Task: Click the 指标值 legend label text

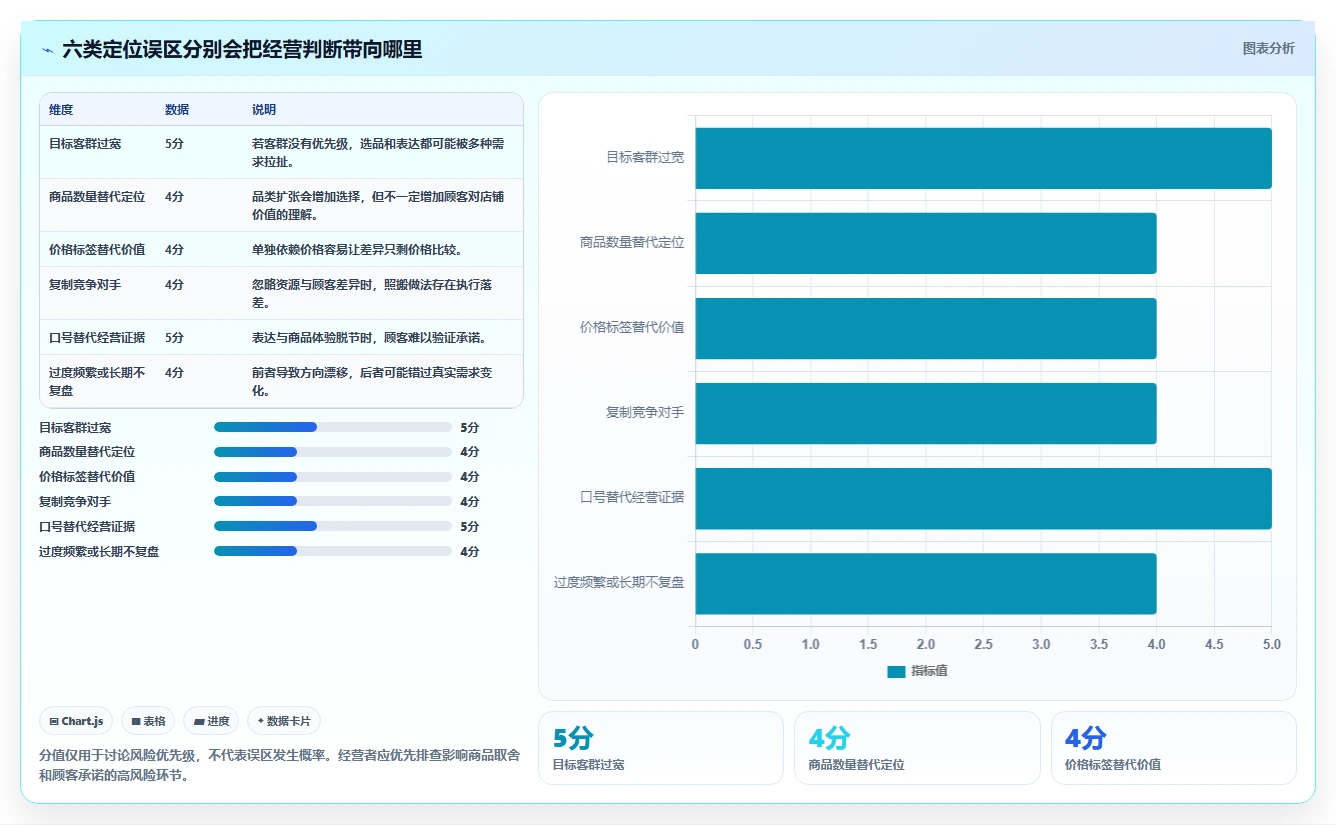Action: [x=929, y=671]
